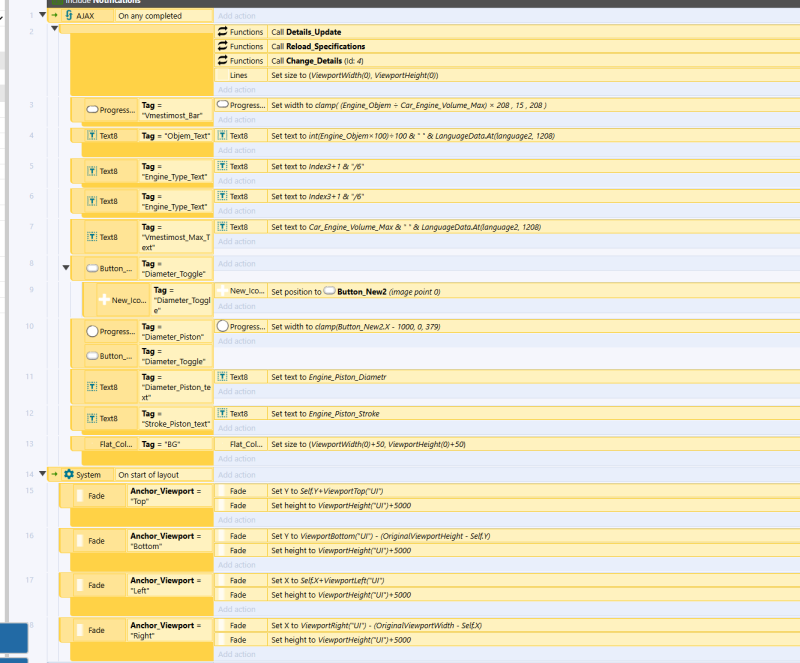Click the Functions icon beside Call Reload_Specifications

coord(222,46)
